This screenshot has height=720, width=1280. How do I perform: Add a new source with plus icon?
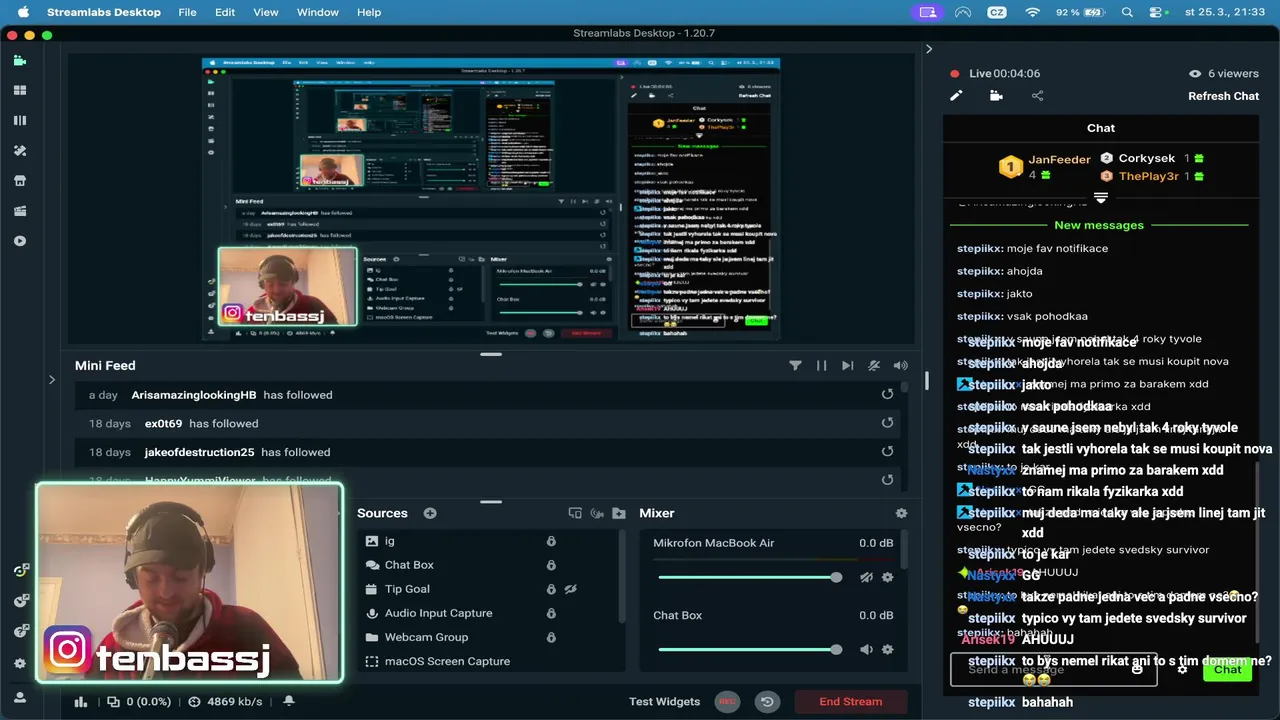point(430,513)
